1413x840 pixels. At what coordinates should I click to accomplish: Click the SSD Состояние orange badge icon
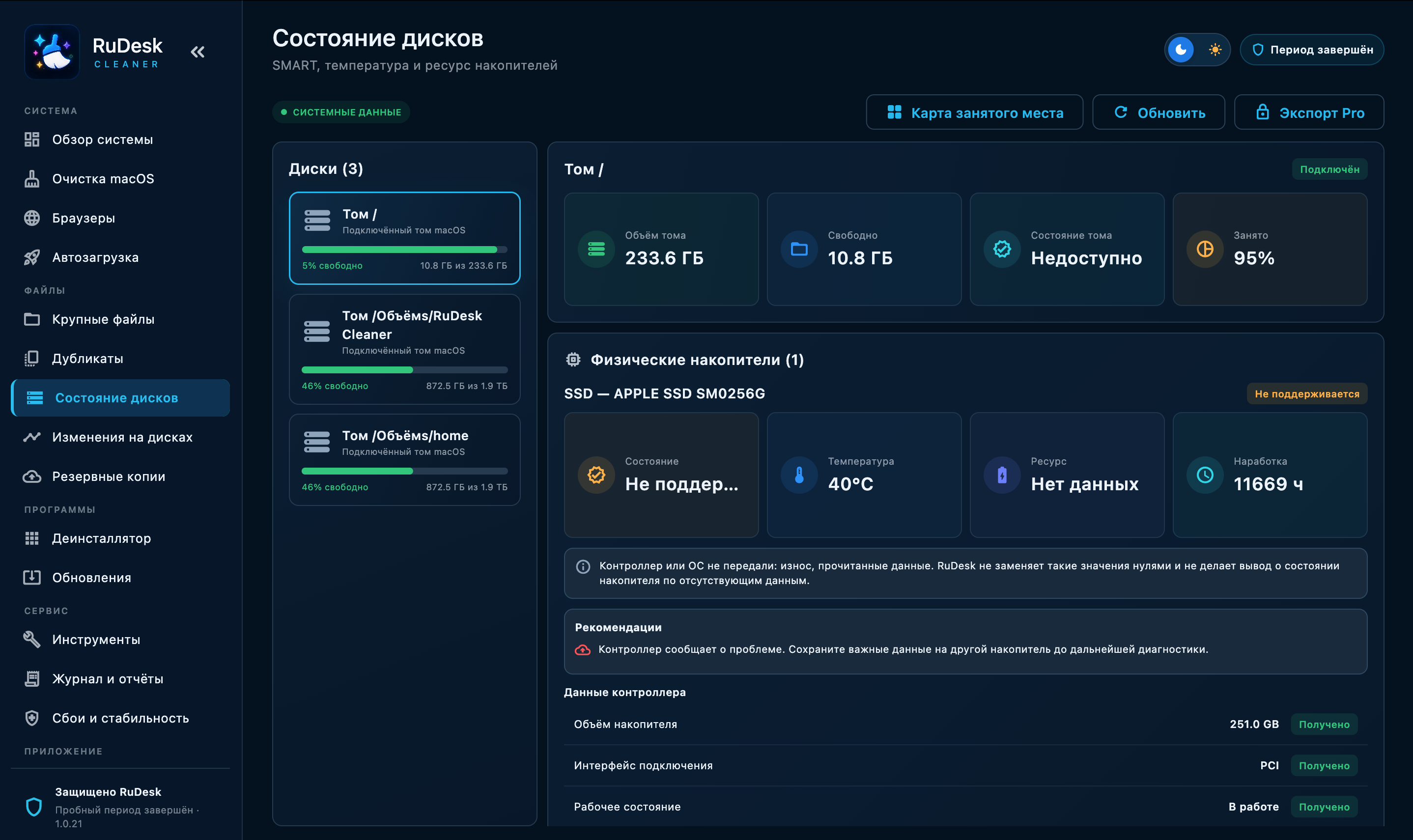point(596,475)
